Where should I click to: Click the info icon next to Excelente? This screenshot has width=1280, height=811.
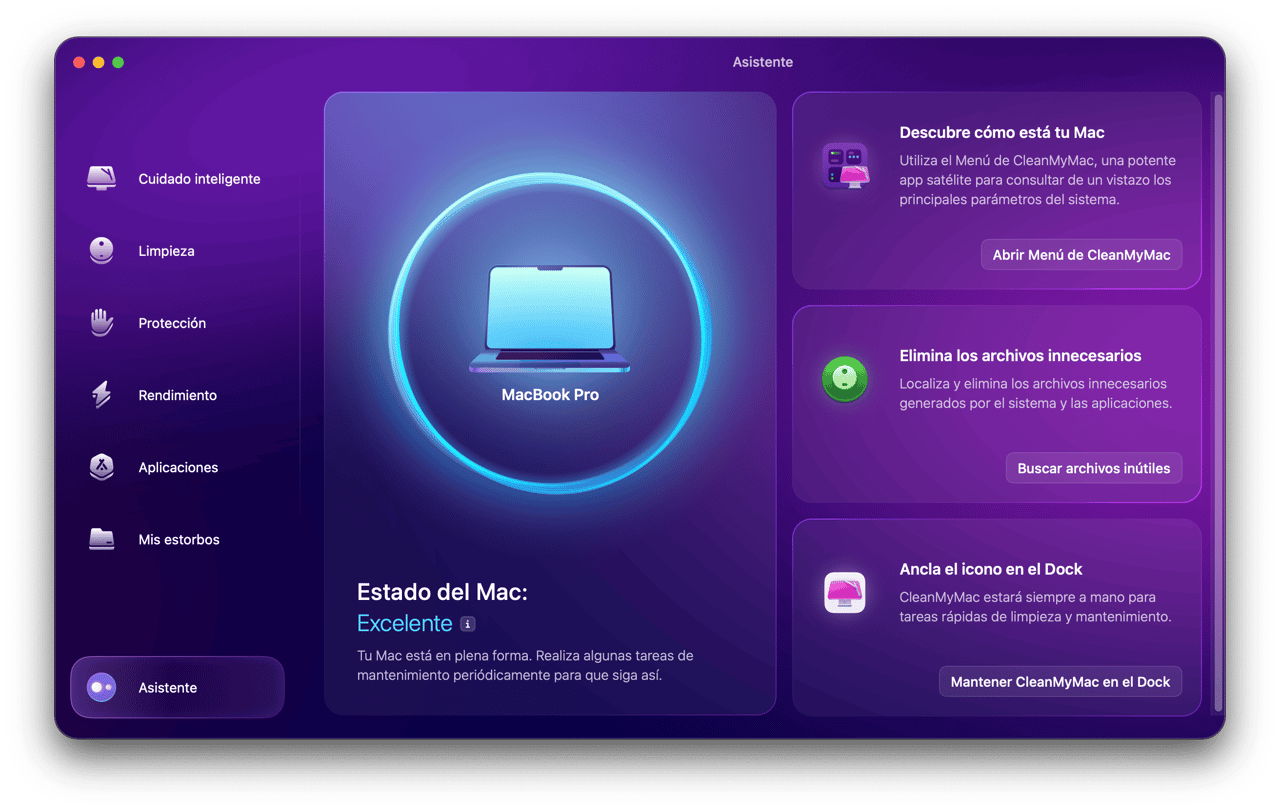(468, 624)
